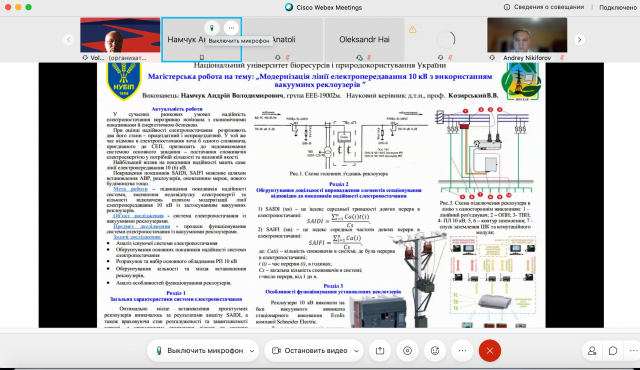Click the Актуальність роботи heading
Image resolution: width=640 pixels, height=370 pixels.
pos(177,109)
